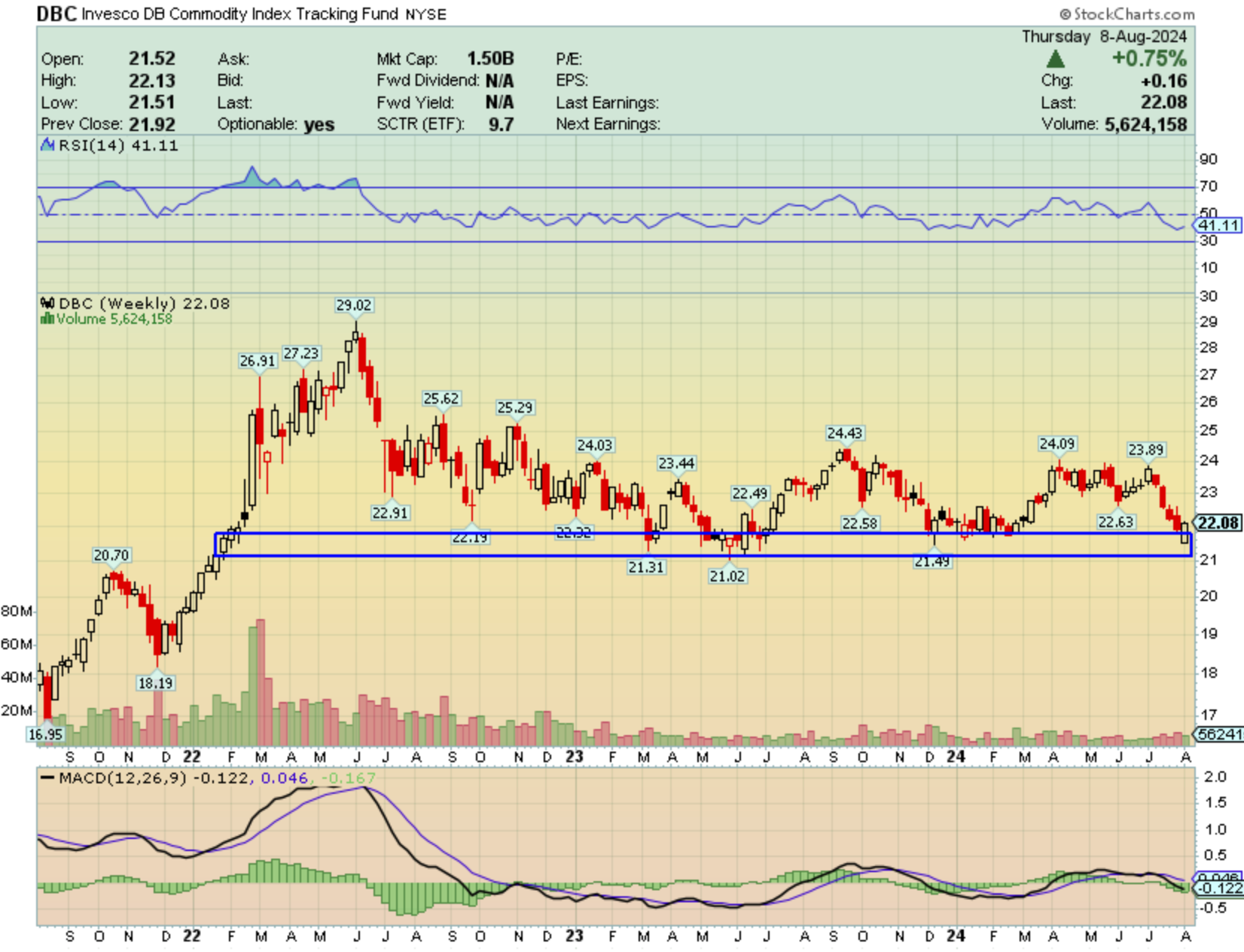Click the 21.31 low price label
1244x952 pixels.
coord(646,567)
